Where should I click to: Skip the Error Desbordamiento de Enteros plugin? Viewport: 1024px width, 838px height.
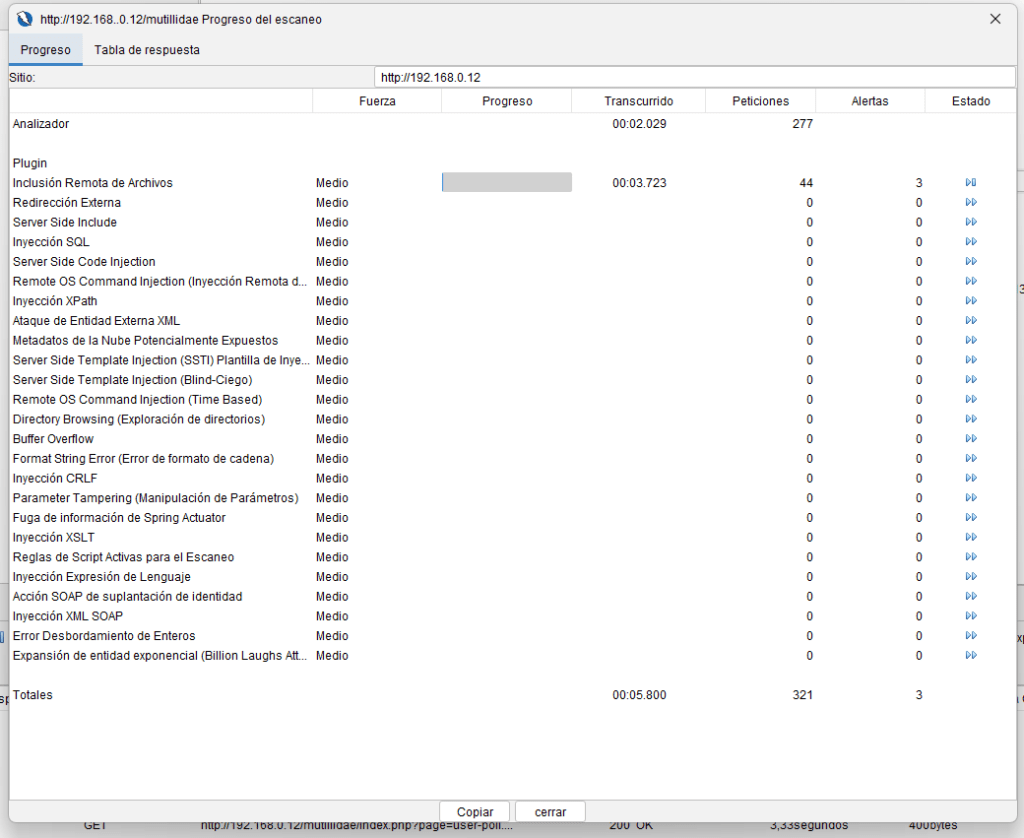pos(970,636)
